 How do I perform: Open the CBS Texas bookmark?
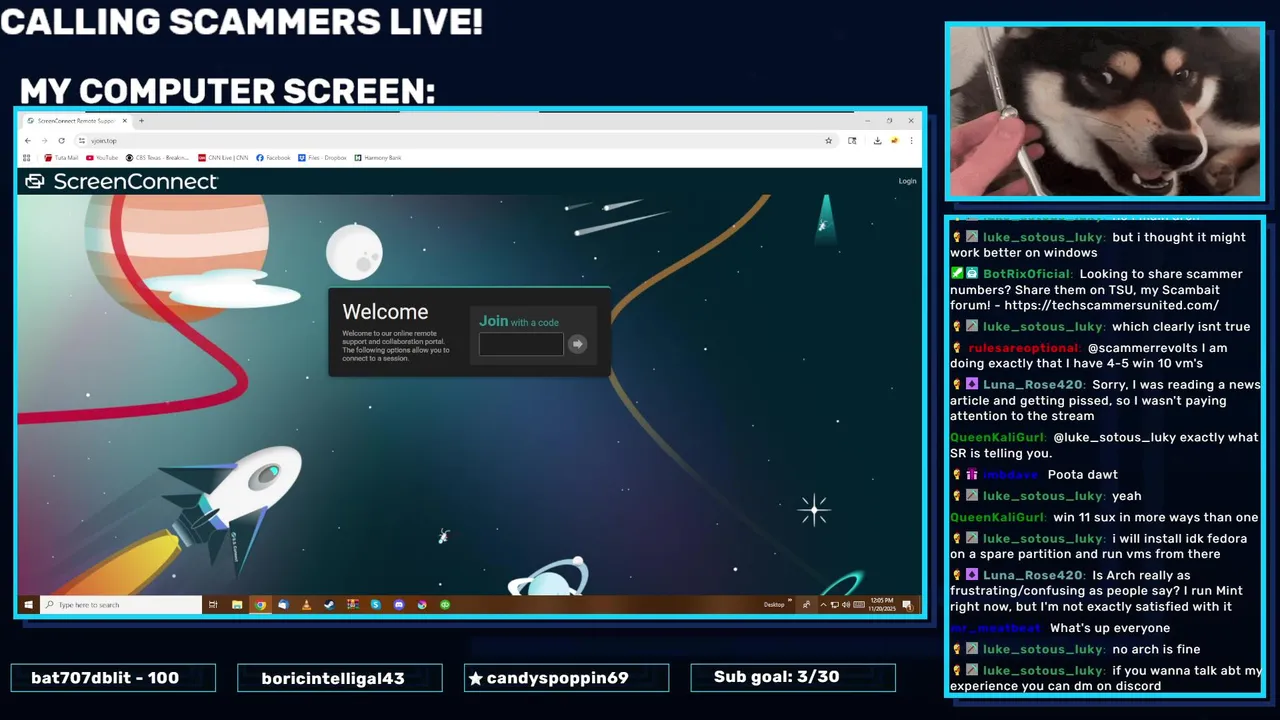pos(158,158)
